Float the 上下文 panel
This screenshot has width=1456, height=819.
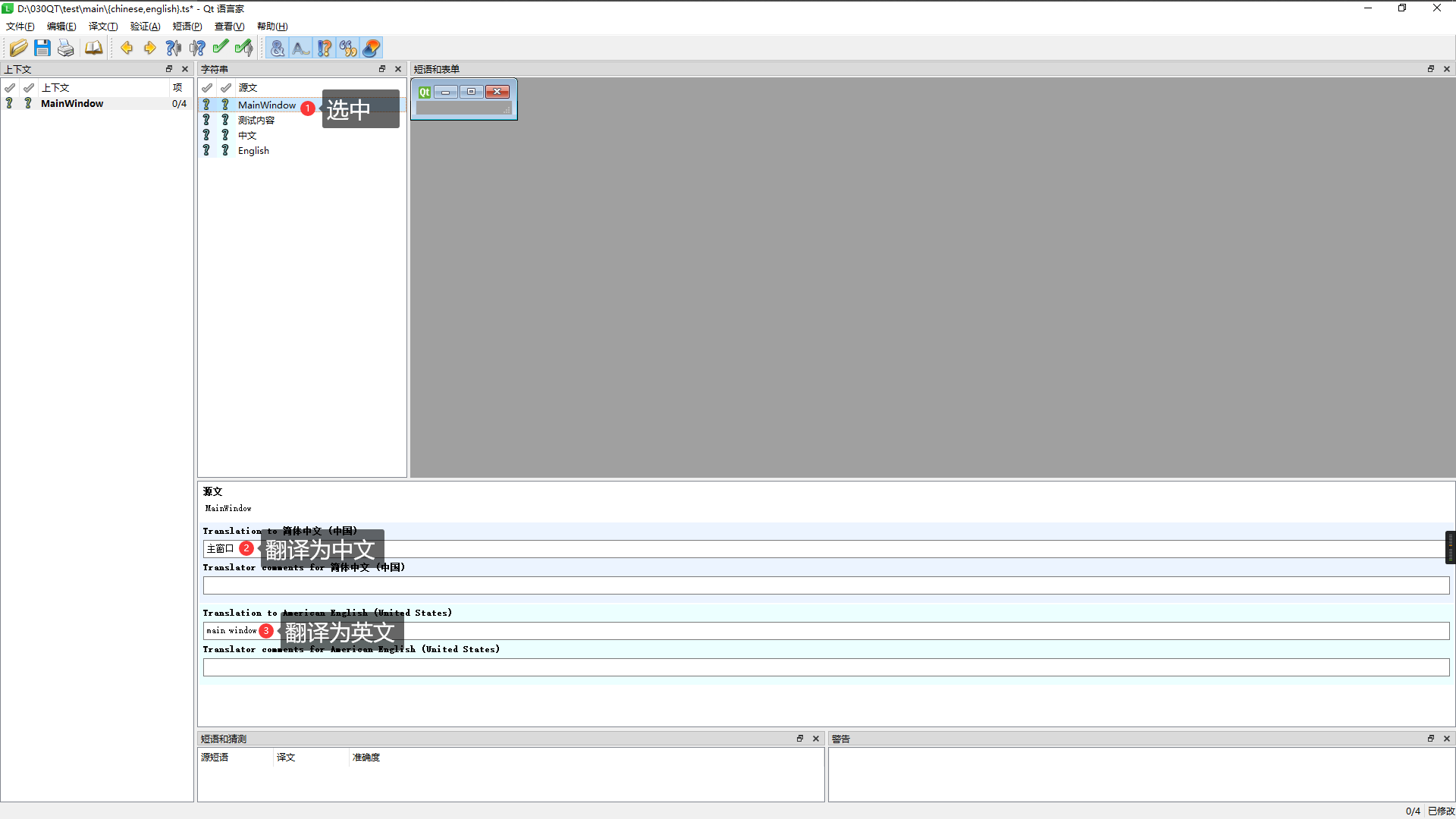tap(169, 69)
